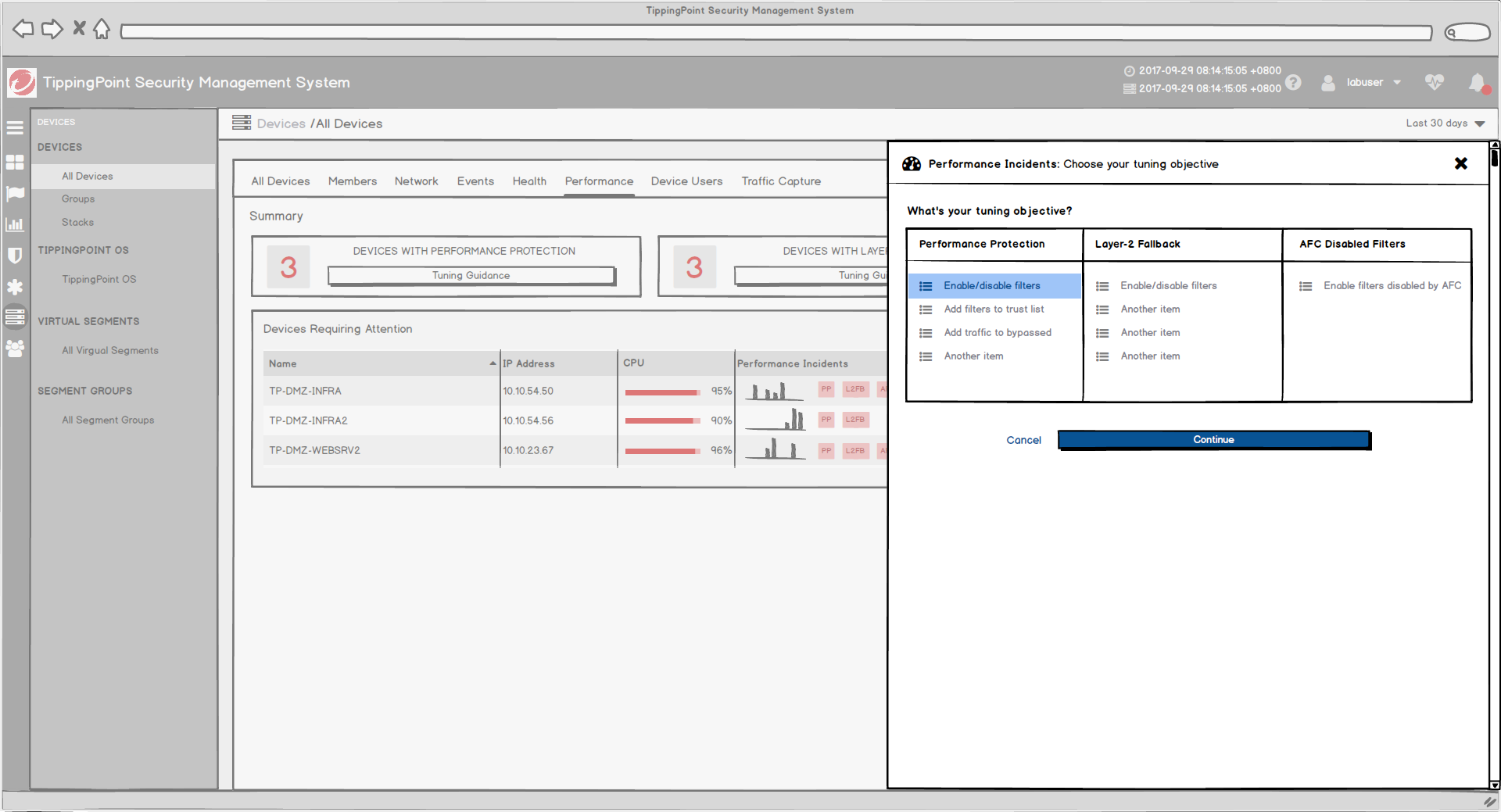Open the users group icon in sidebar
The width and height of the screenshot is (1501, 812).
[x=15, y=349]
